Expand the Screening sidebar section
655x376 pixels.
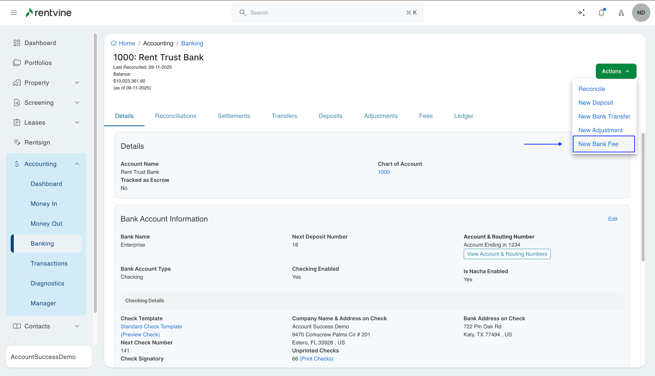click(77, 102)
